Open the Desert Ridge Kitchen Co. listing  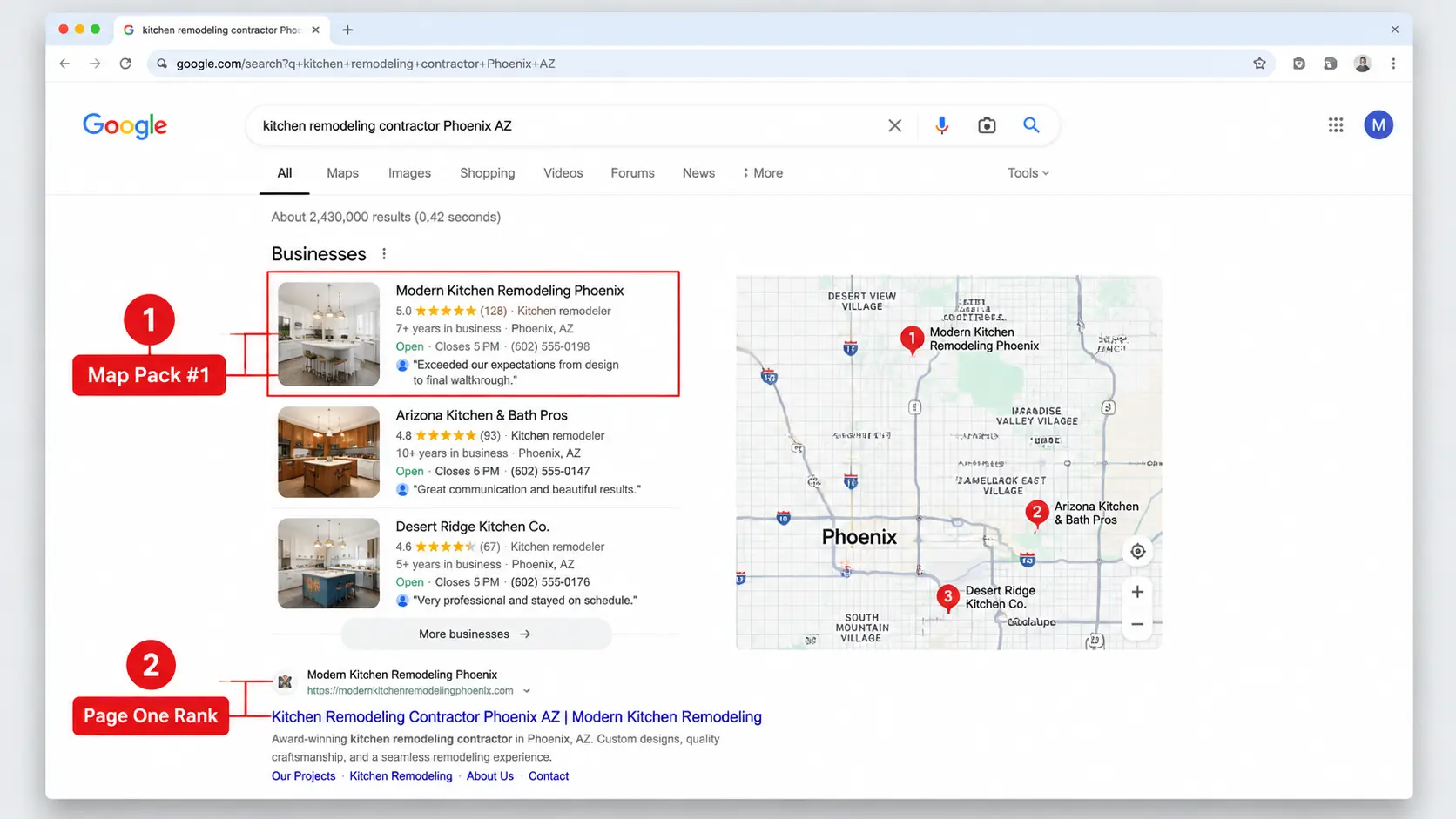click(472, 527)
